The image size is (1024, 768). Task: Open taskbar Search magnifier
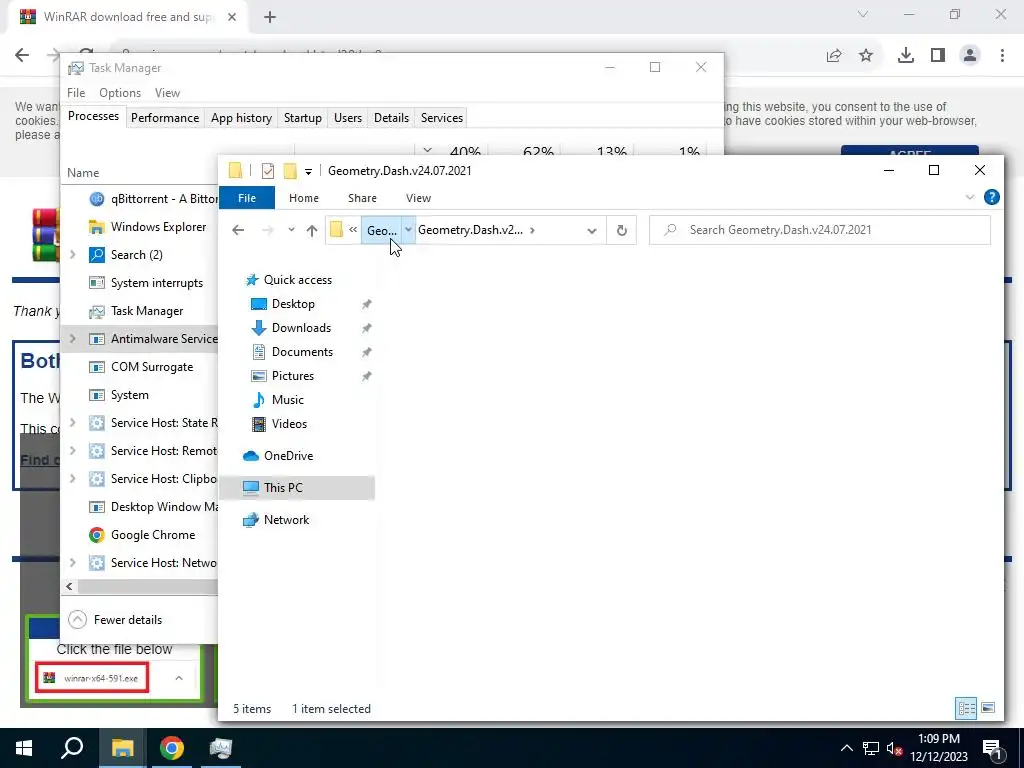[72, 748]
